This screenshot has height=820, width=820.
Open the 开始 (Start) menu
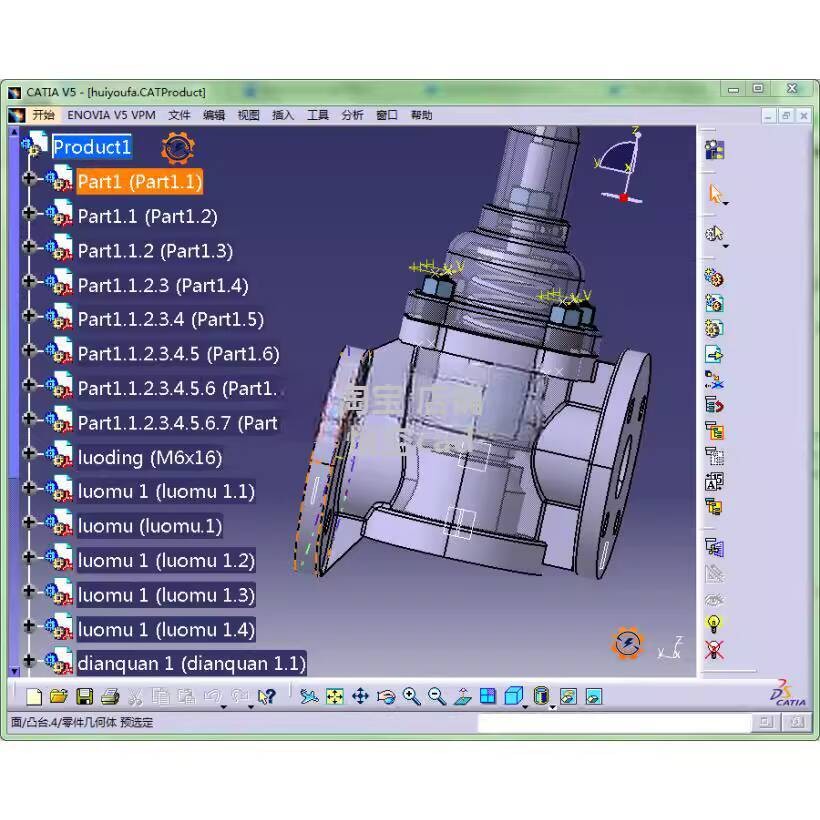tap(43, 115)
